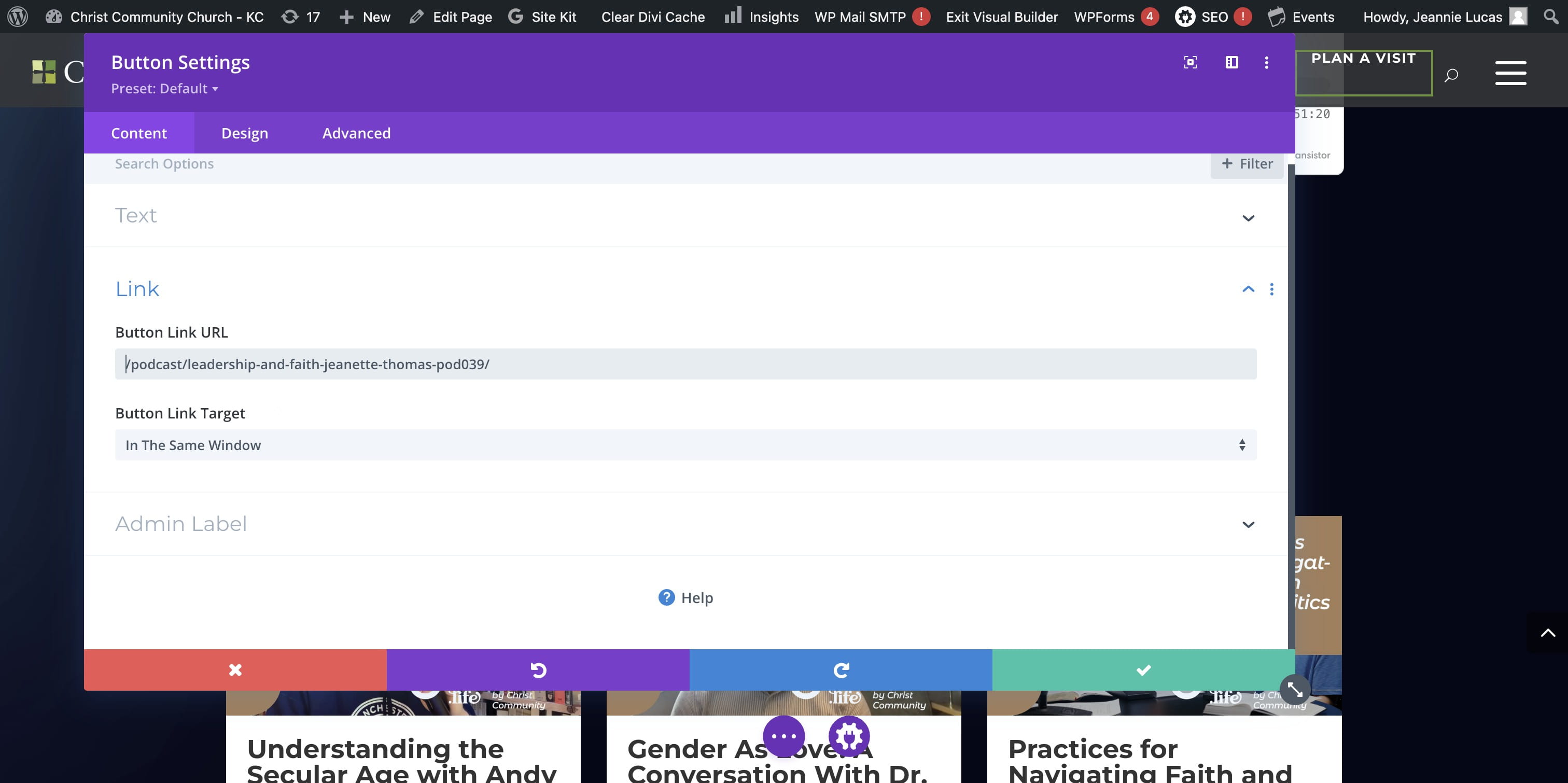Image resolution: width=1568 pixels, height=783 pixels.
Task: Check the SEO alert badge
Action: (x=1242, y=17)
